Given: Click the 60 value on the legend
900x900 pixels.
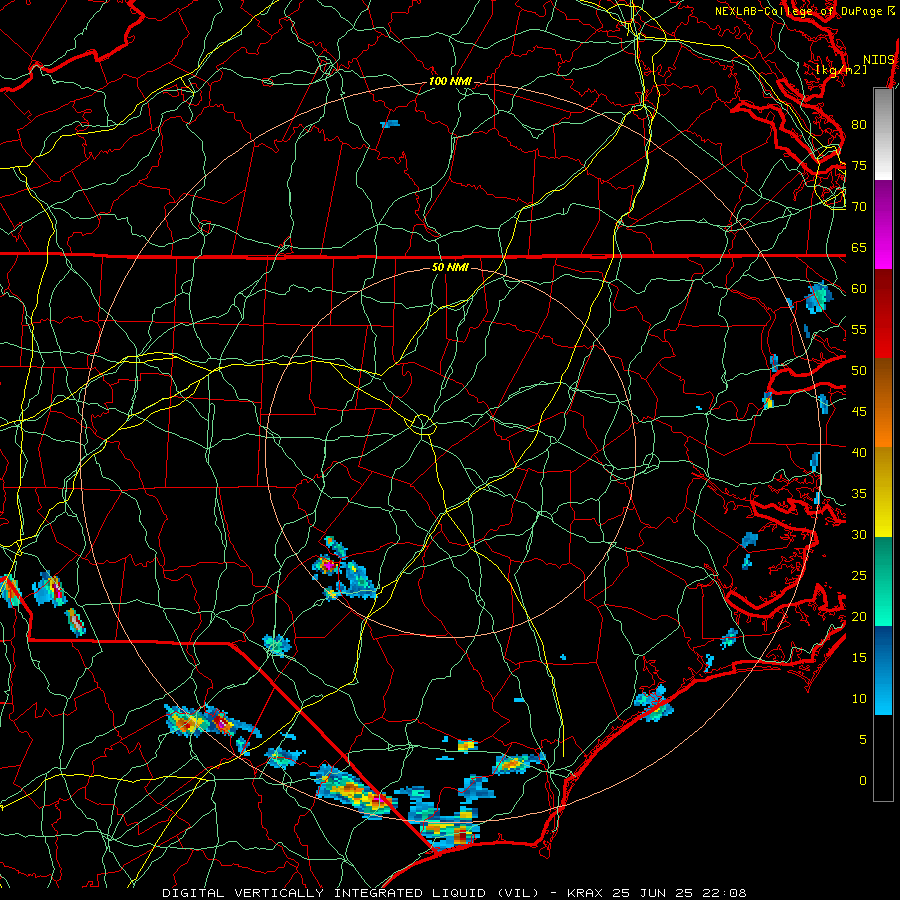Looking at the screenshot, I should point(859,289).
